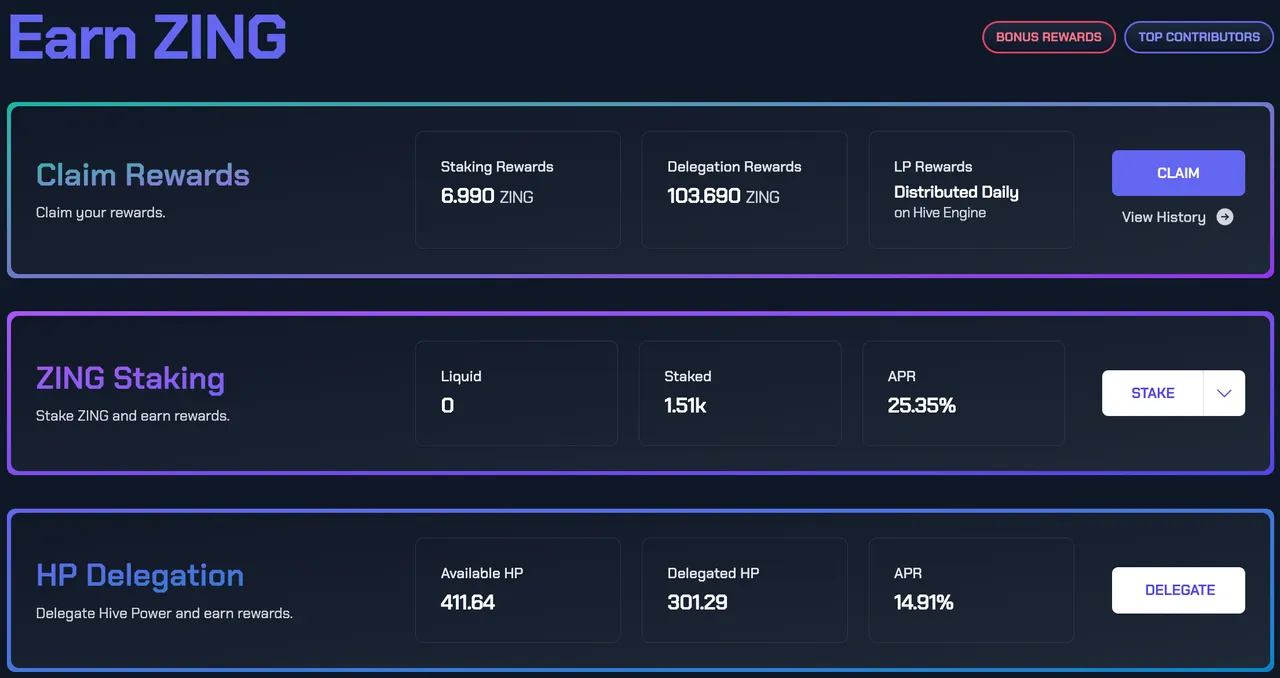
Task: Open the View History link
Action: click(1163, 217)
